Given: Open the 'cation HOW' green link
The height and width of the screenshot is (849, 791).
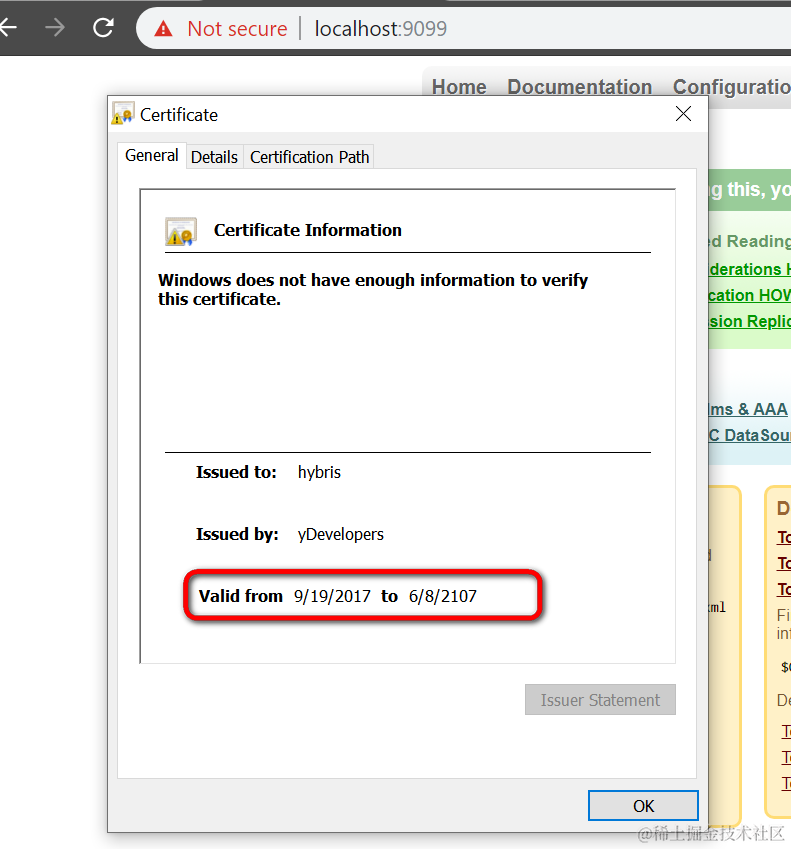Looking at the screenshot, I should 750,295.
